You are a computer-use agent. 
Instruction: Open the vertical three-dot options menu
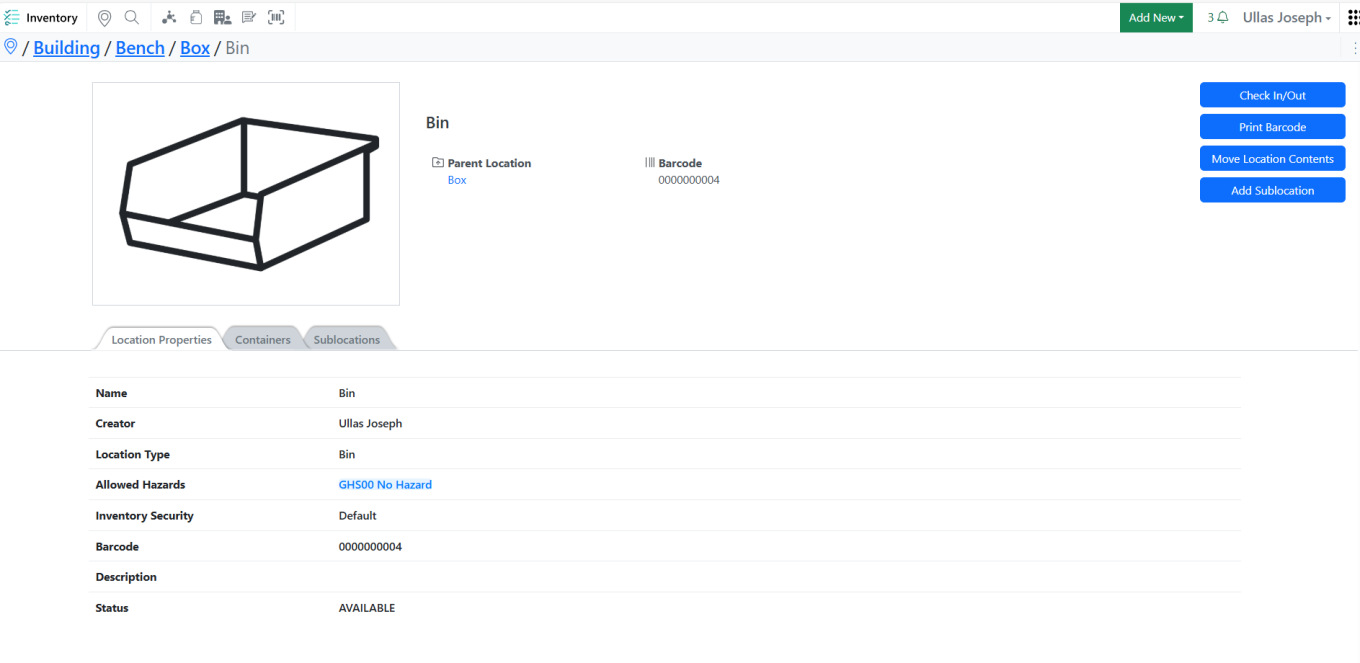pos(1355,48)
